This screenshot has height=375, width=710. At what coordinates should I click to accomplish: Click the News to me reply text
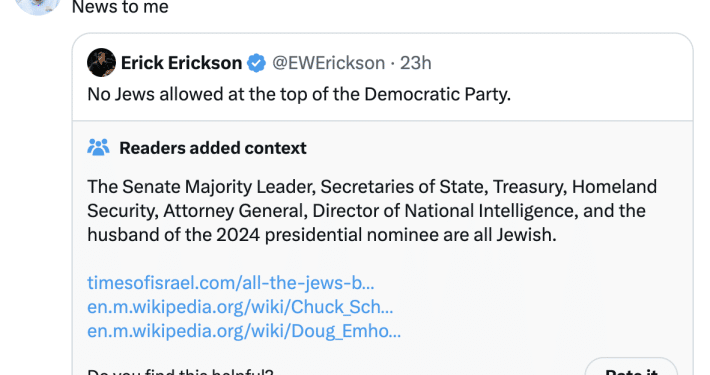coord(120,7)
